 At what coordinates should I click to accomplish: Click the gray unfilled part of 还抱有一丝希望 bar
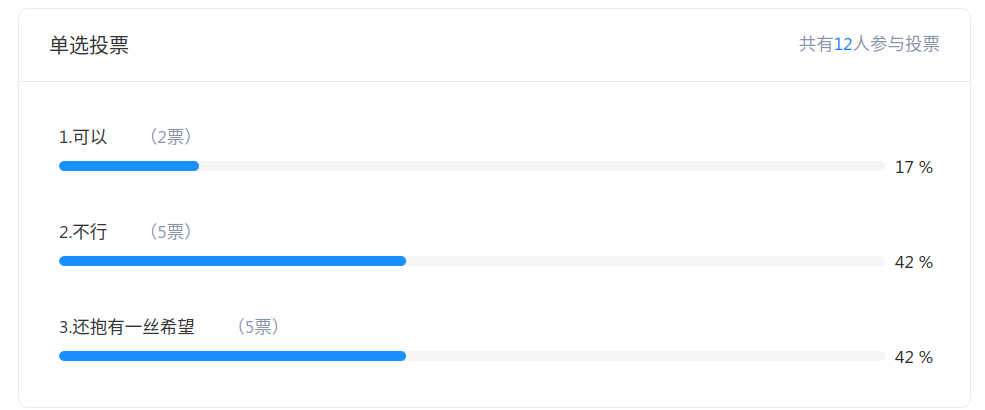point(645,356)
